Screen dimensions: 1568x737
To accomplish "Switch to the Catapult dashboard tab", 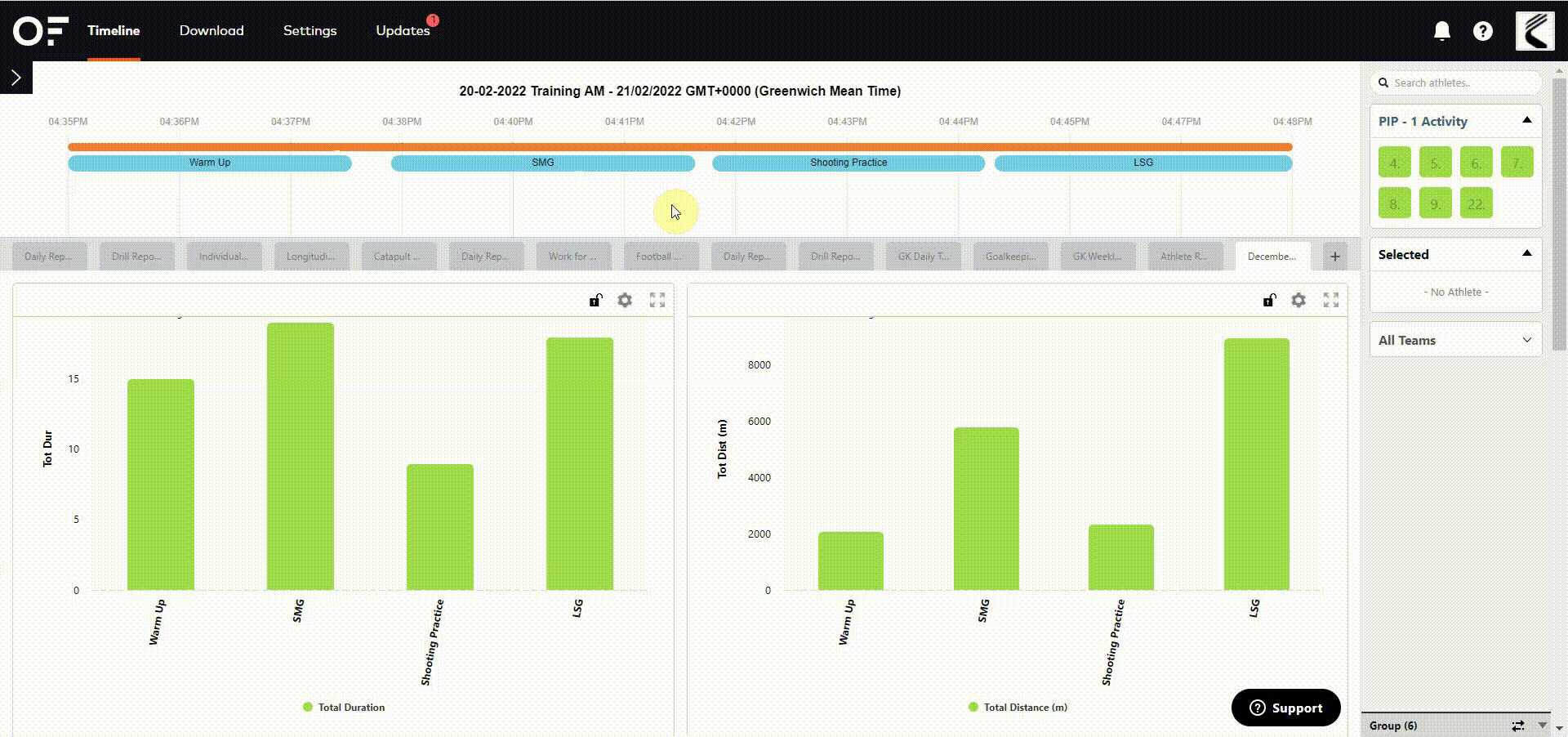I will pos(399,257).
